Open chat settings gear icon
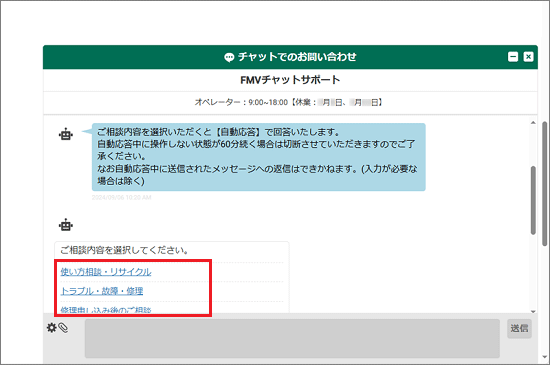 coord(52,327)
